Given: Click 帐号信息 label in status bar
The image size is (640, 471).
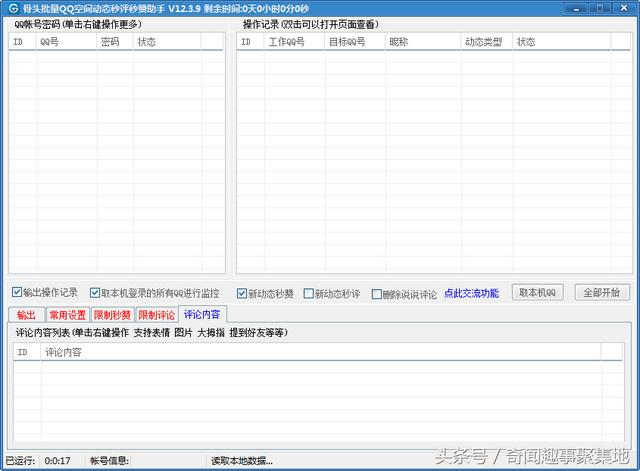Looking at the screenshot, I should click(x=109, y=461).
